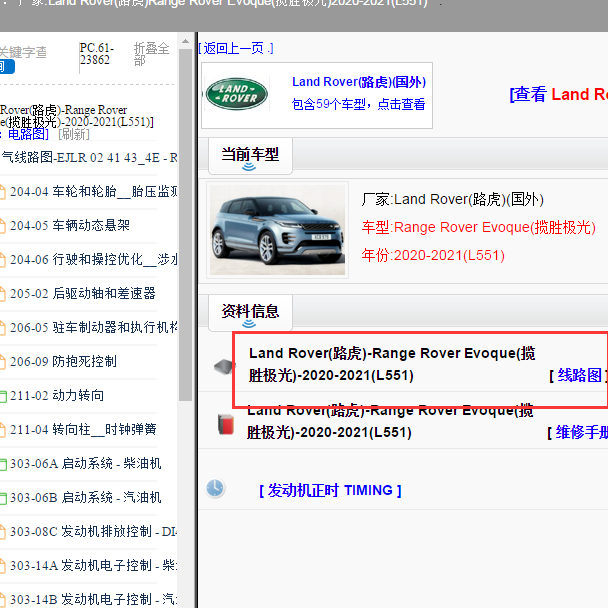Viewport: 608px width, 608px height.
Task: Click the 返回上一页 link
Action: tap(236, 48)
